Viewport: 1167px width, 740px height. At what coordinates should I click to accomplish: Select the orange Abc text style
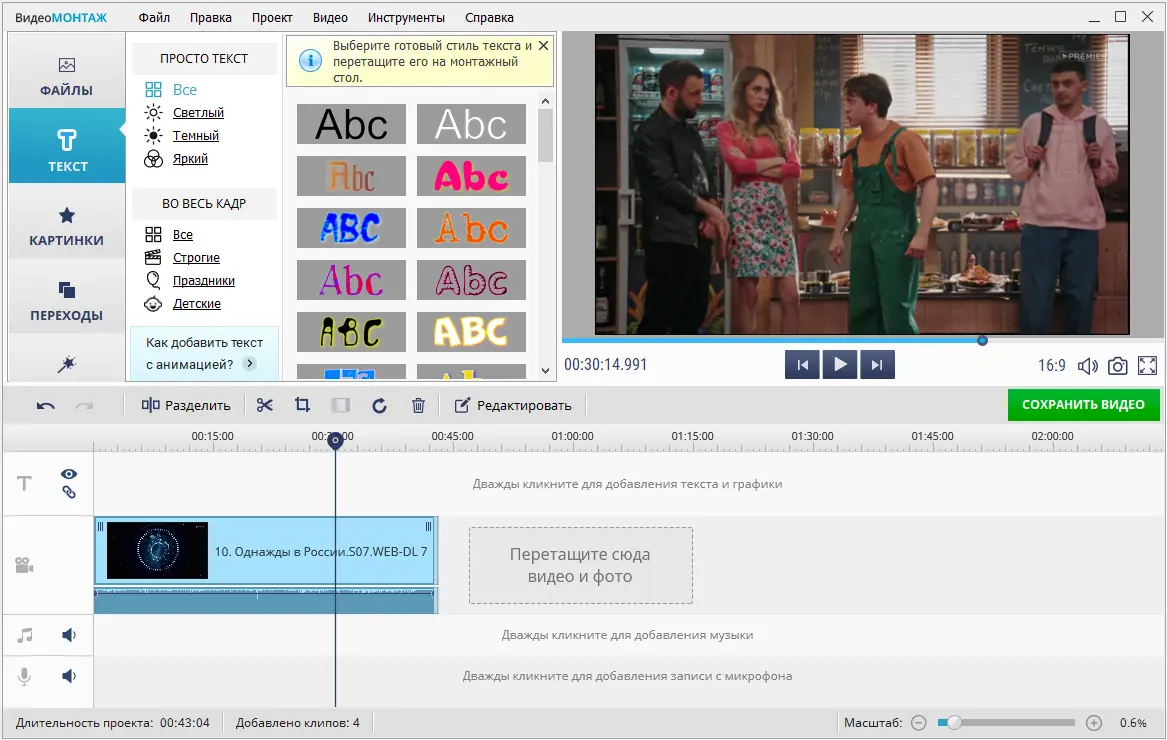471,228
